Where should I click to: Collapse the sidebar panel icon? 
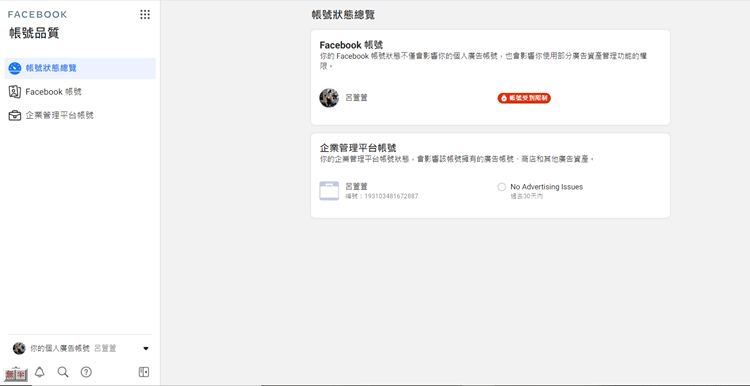coord(144,372)
